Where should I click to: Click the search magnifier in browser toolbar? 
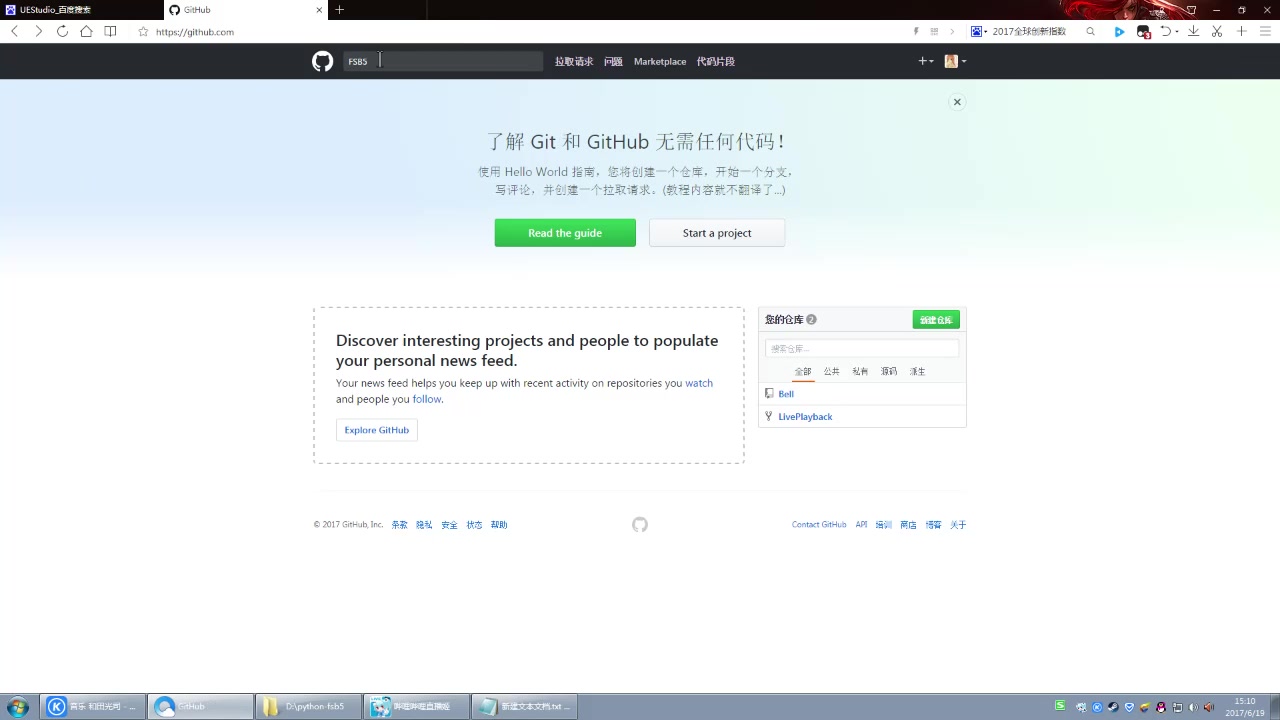point(1090,32)
